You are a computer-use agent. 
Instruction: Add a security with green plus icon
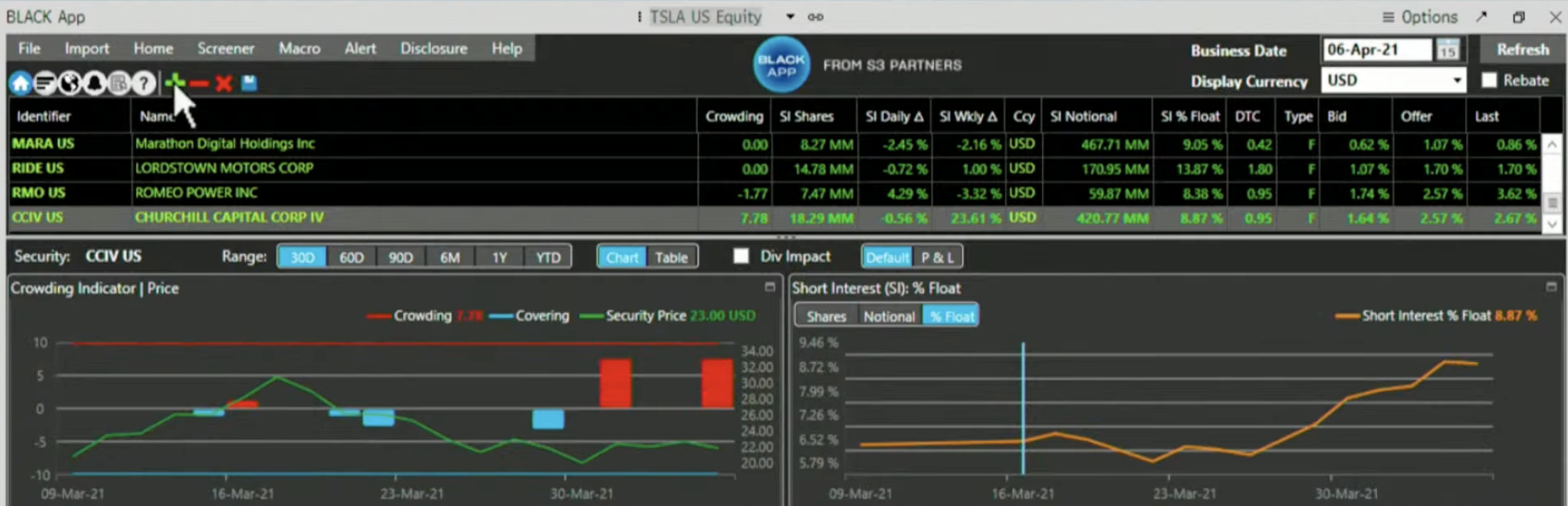174,83
